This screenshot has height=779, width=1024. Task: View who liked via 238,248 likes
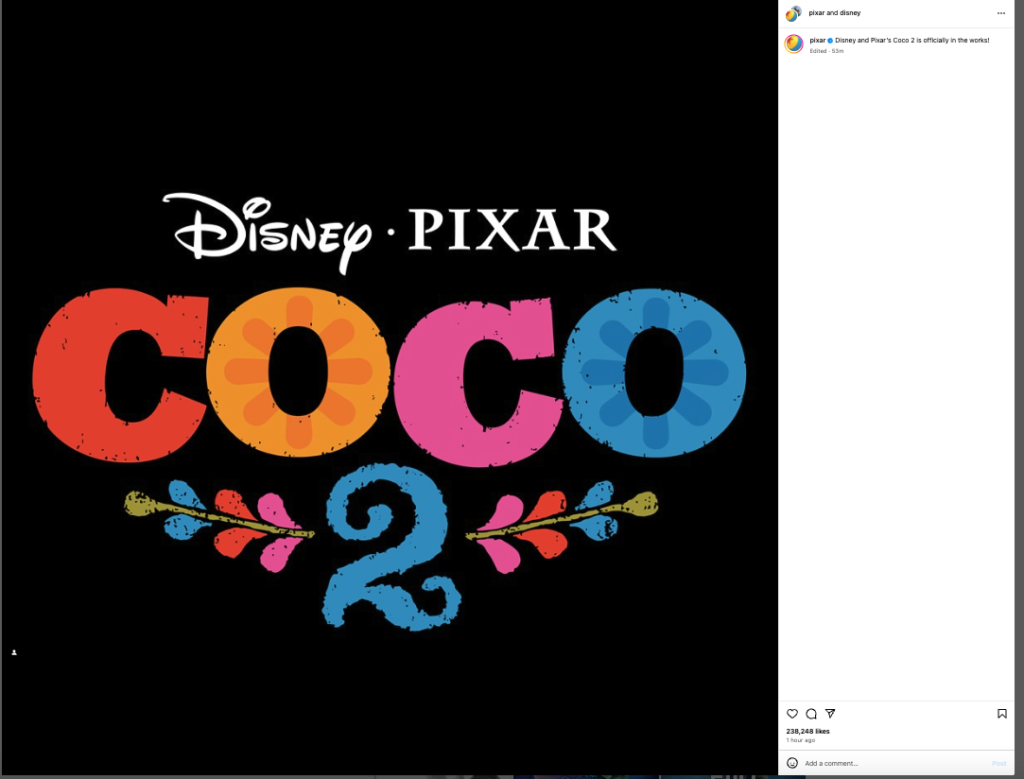pos(808,731)
